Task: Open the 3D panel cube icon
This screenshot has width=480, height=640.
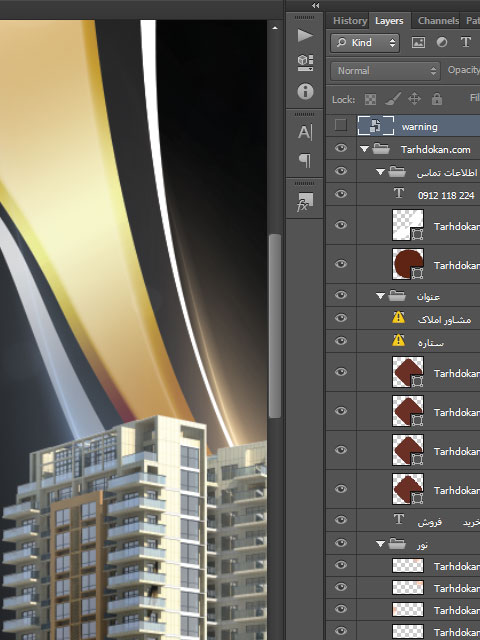Action: click(x=305, y=63)
